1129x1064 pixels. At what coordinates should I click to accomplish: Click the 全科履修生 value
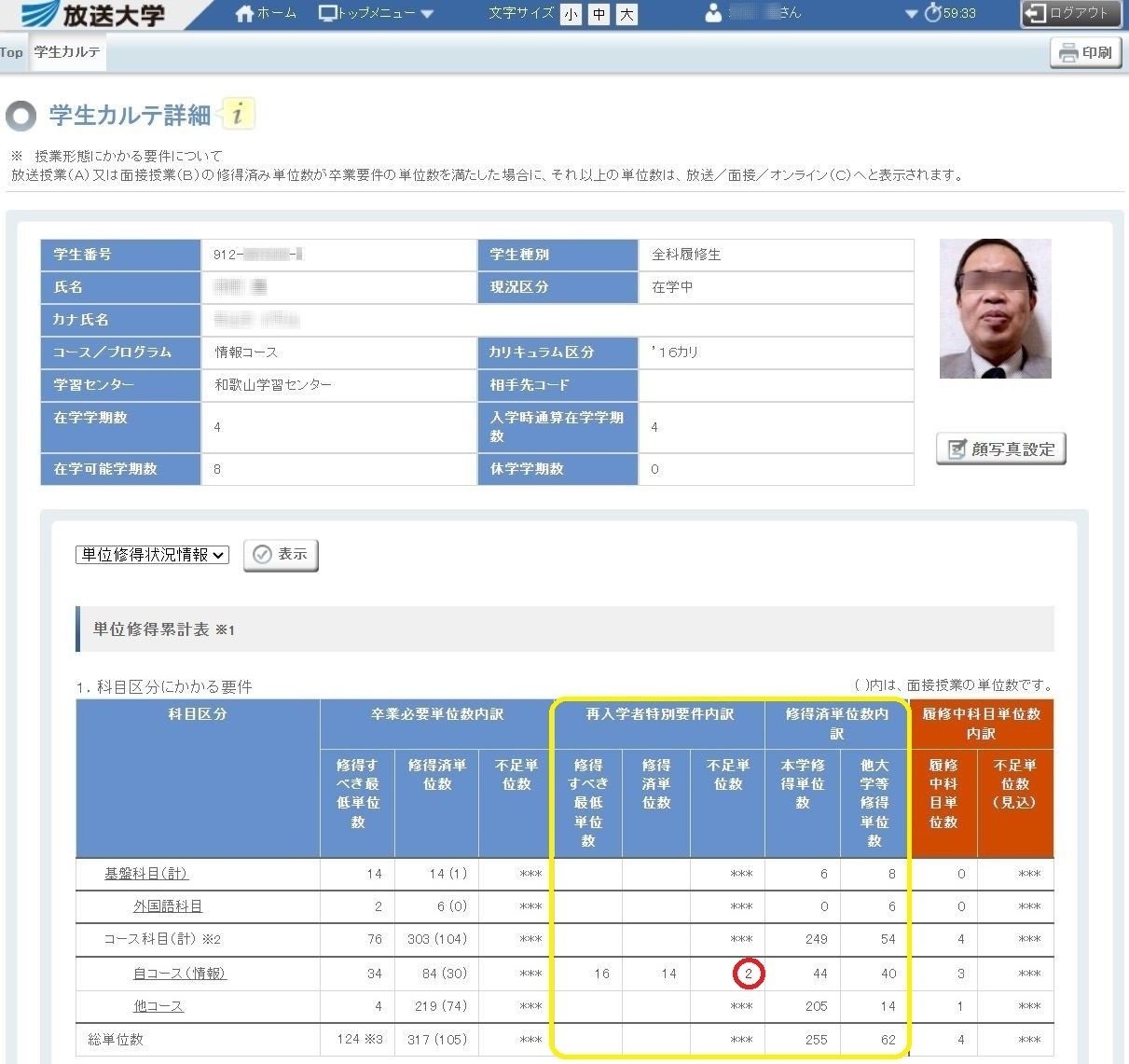(x=686, y=255)
